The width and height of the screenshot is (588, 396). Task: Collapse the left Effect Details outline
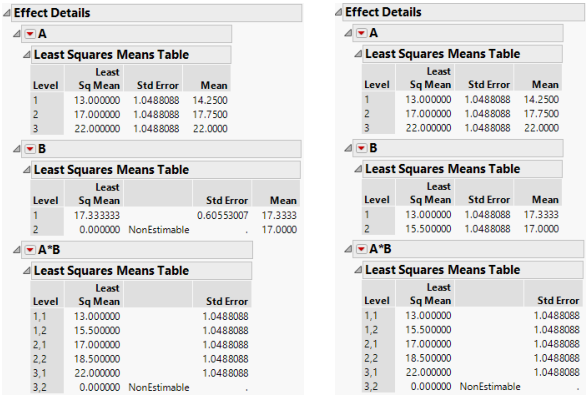7,13
